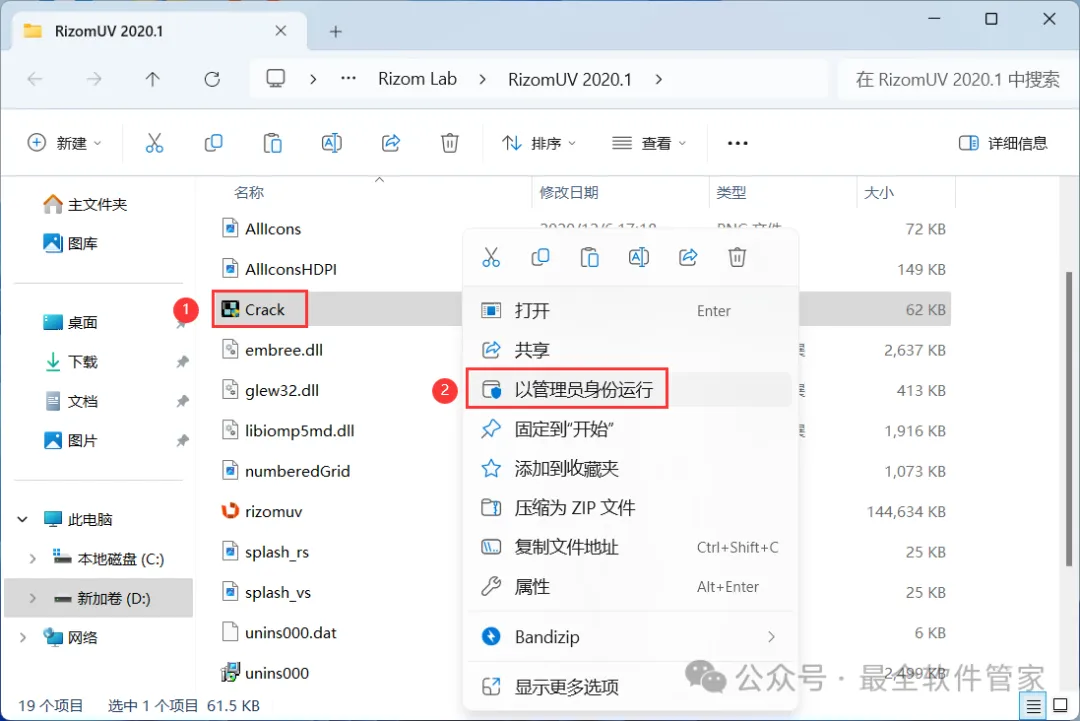Open 下载 in the sidebar
This screenshot has height=721, width=1080.
coord(71,362)
